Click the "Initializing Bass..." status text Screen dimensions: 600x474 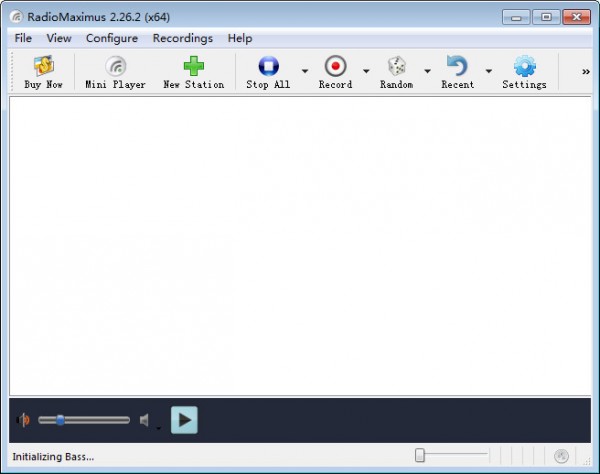(x=53, y=457)
